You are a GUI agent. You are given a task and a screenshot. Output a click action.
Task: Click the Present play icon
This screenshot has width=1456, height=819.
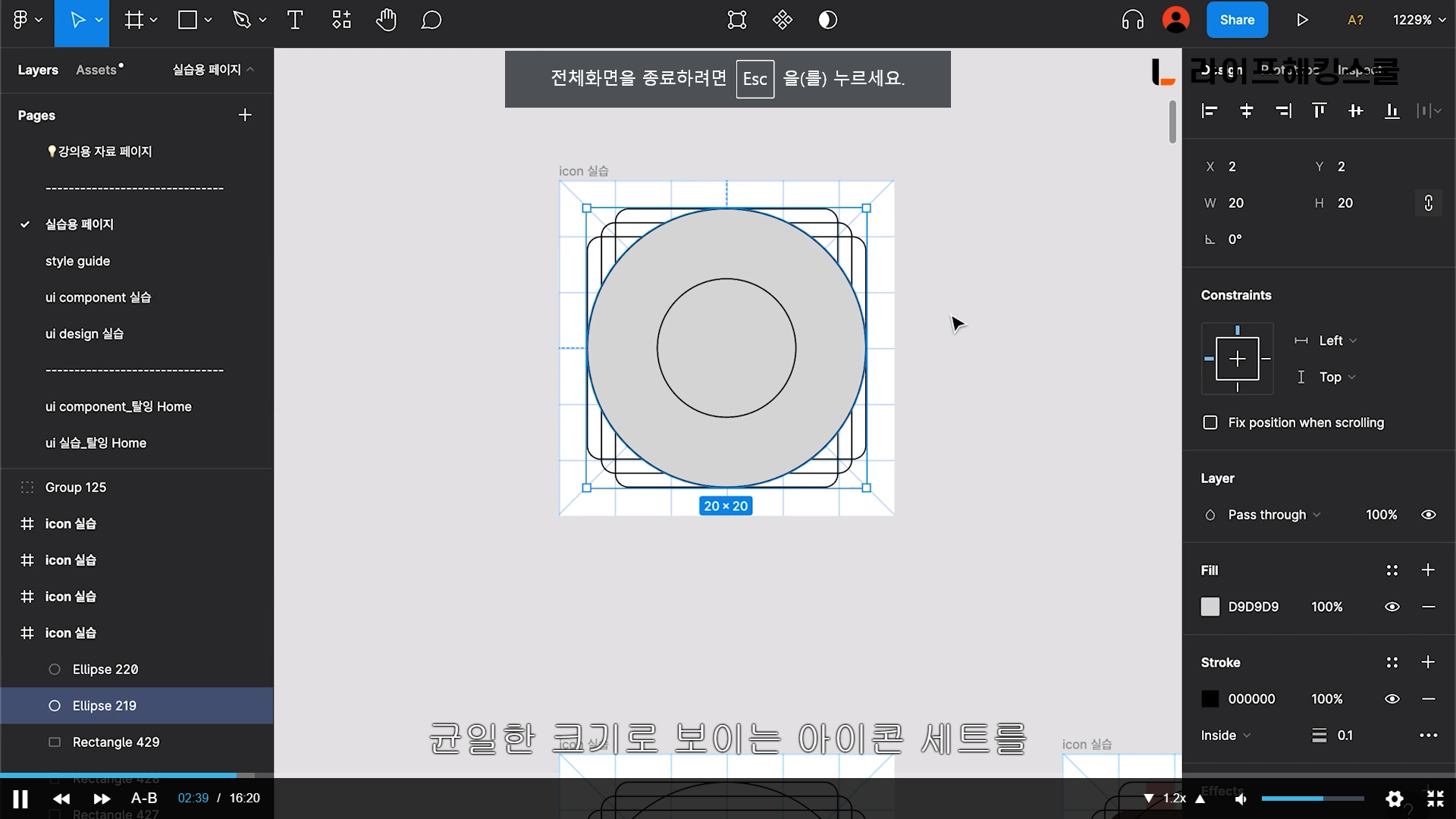coord(1301,20)
